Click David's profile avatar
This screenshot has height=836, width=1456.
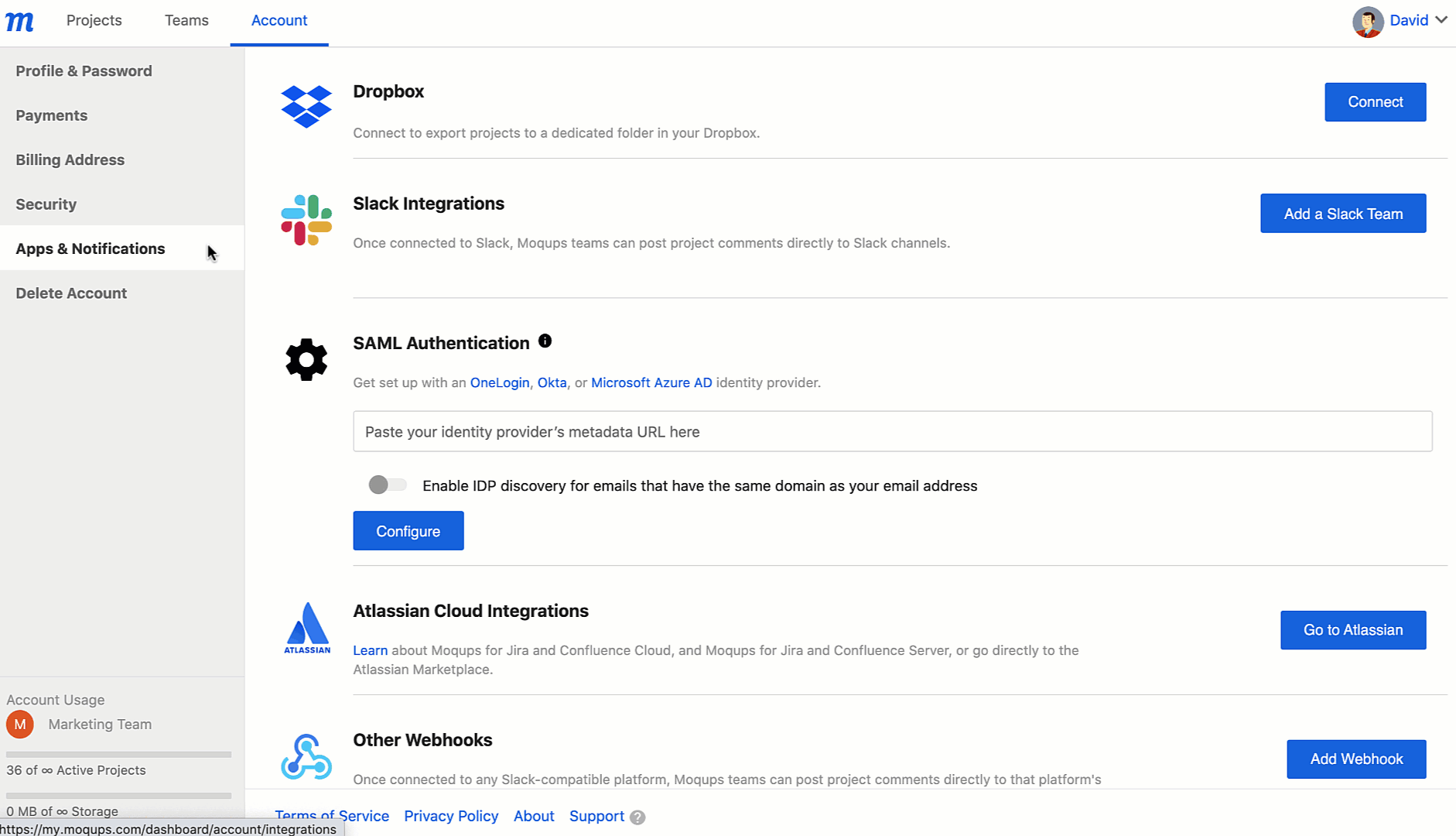(x=1368, y=21)
